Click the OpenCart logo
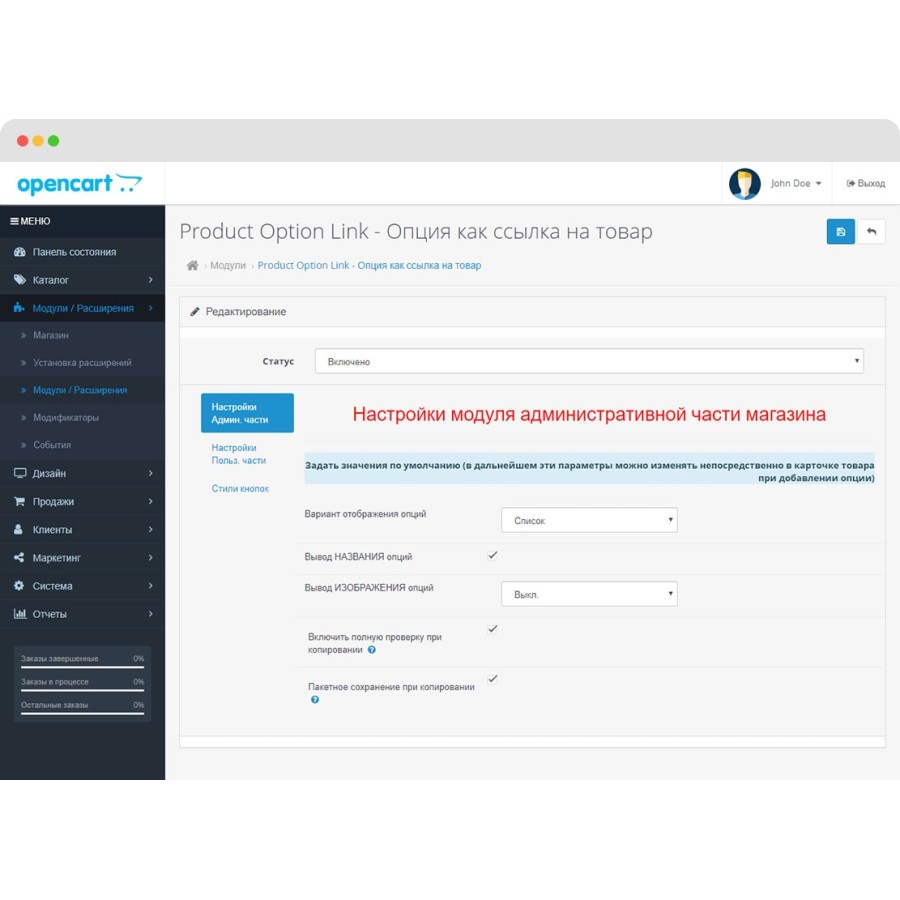 [79, 184]
